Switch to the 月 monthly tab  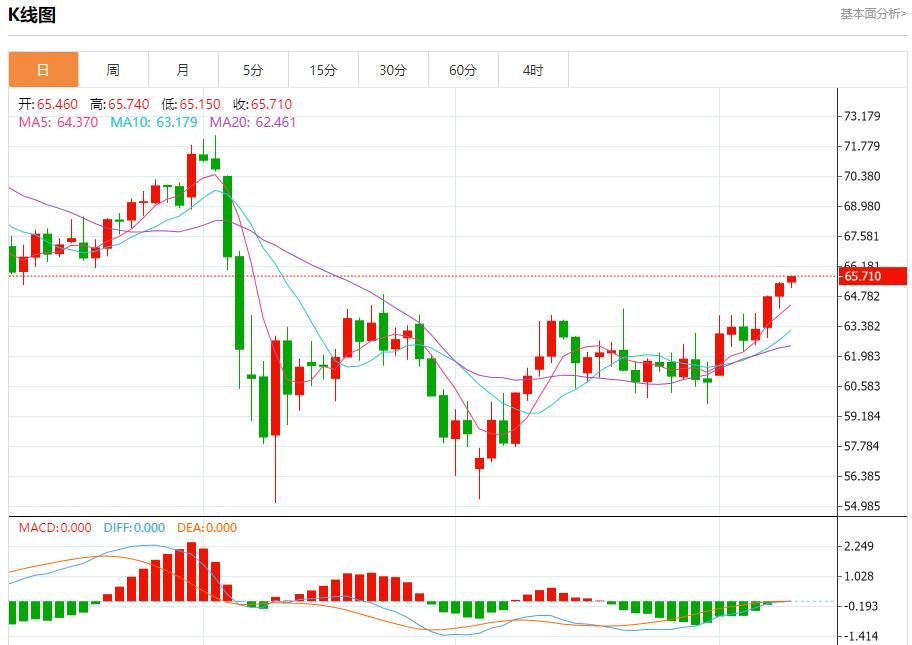[183, 70]
